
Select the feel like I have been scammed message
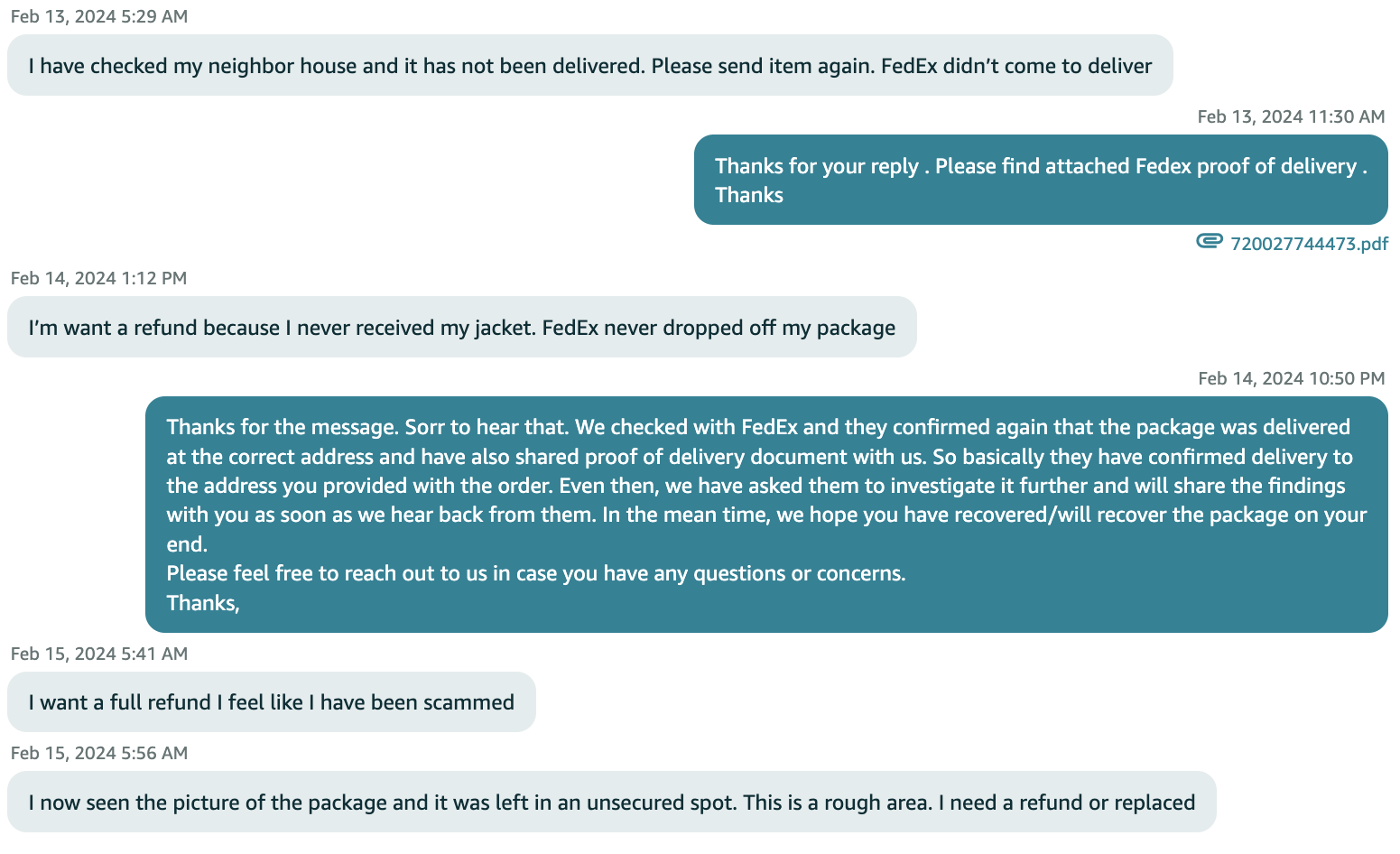[272, 701]
